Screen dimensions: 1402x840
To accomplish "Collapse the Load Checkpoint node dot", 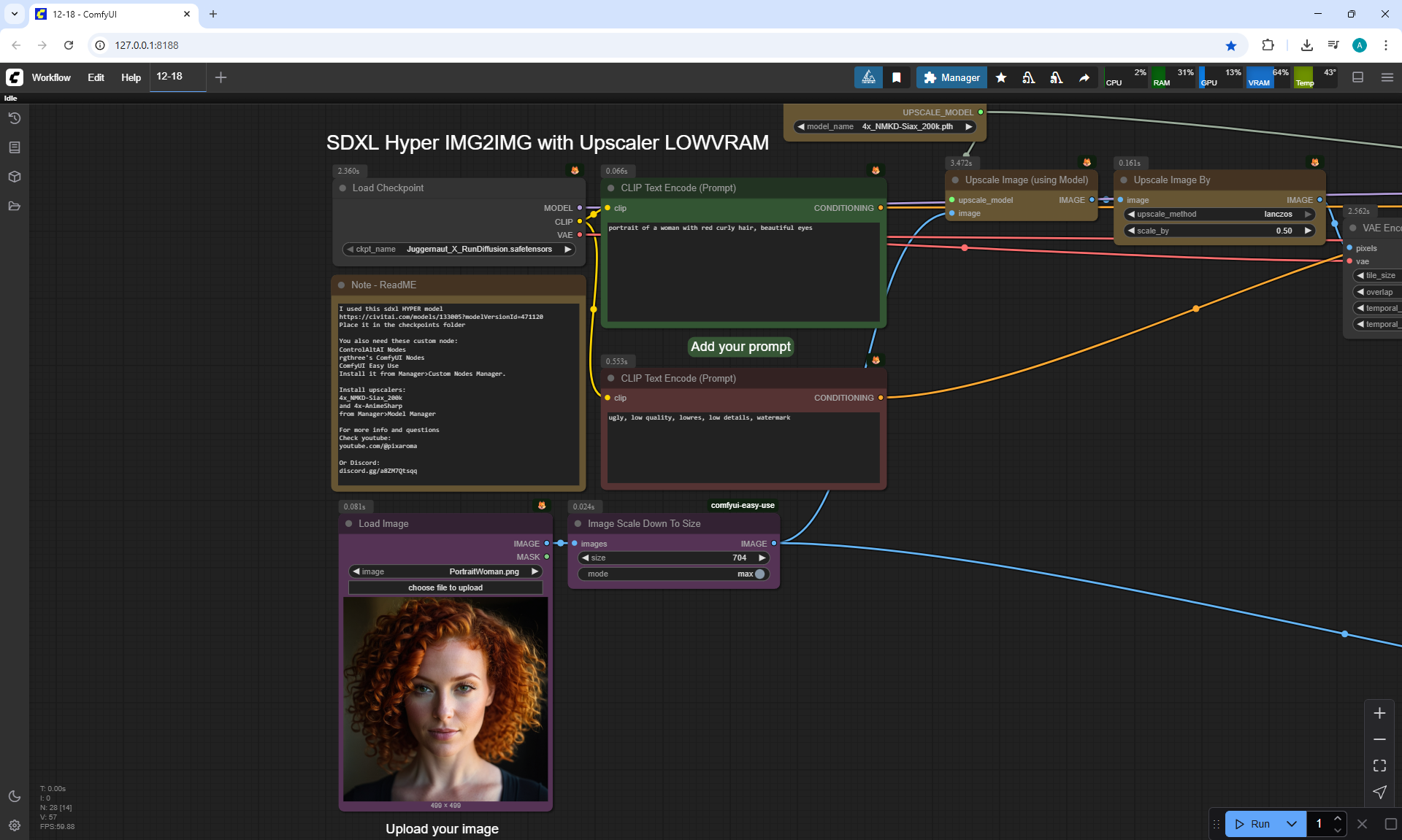I will [342, 188].
